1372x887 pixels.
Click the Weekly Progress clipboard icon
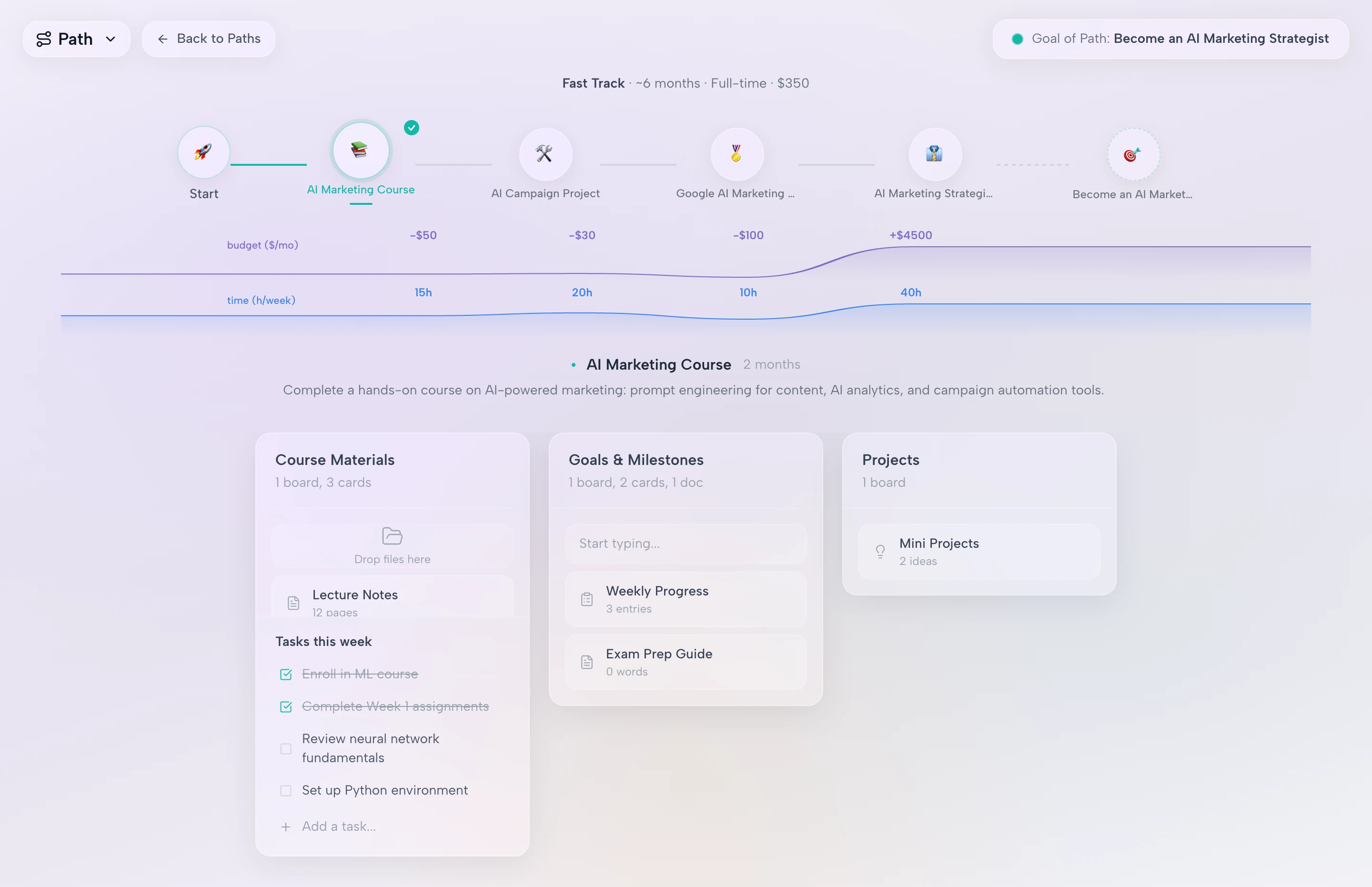point(587,599)
